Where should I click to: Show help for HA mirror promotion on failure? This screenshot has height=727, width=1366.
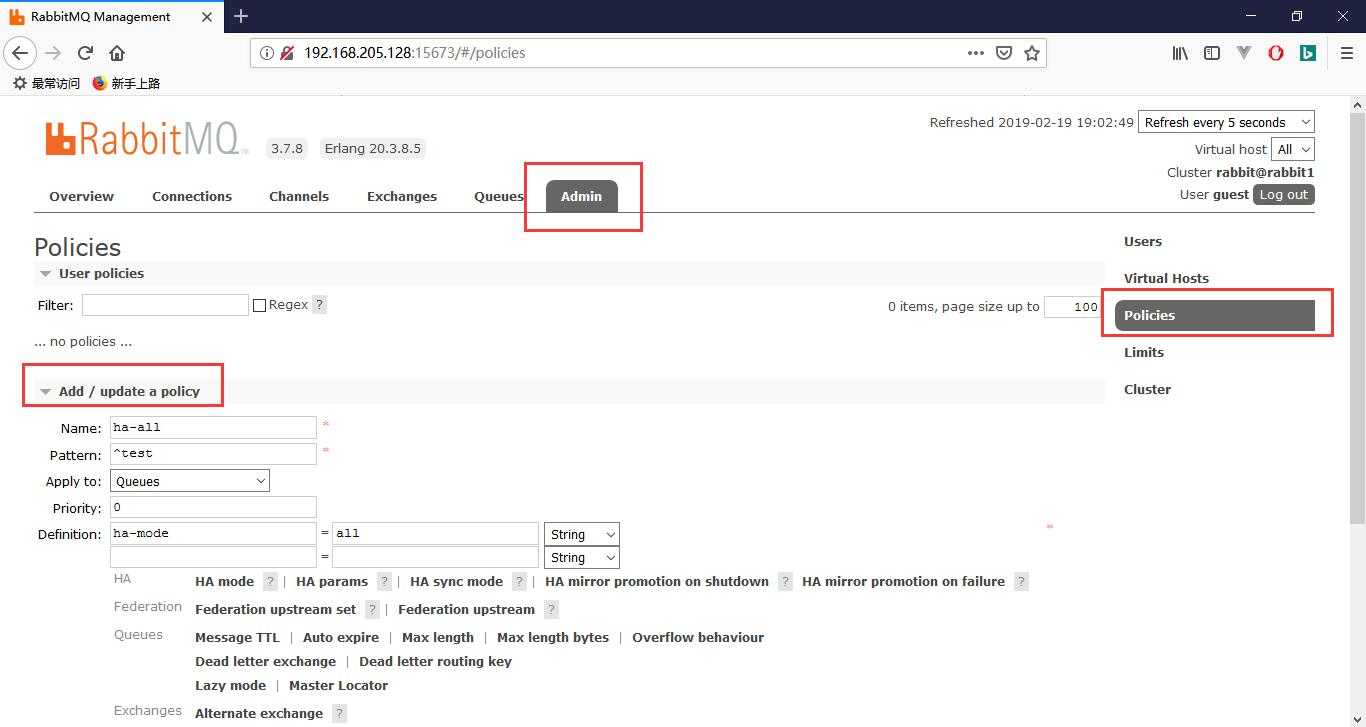pyautogui.click(x=1021, y=581)
